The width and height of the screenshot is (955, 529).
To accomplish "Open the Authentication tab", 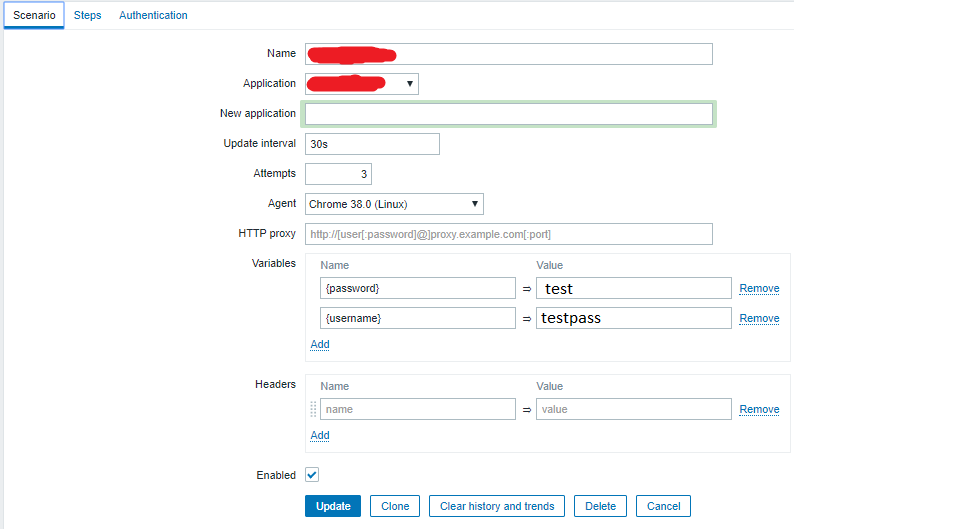I will pyautogui.click(x=153, y=15).
